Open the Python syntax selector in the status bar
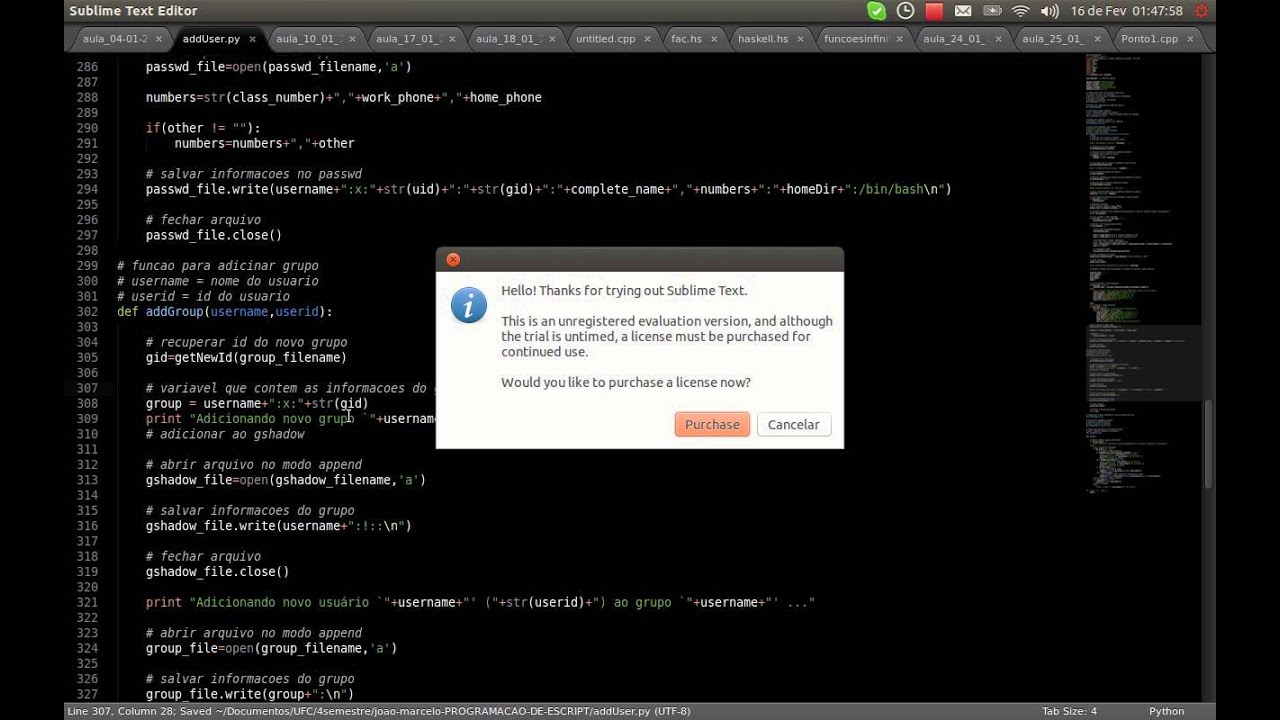The height and width of the screenshot is (720, 1280). [x=1166, y=711]
